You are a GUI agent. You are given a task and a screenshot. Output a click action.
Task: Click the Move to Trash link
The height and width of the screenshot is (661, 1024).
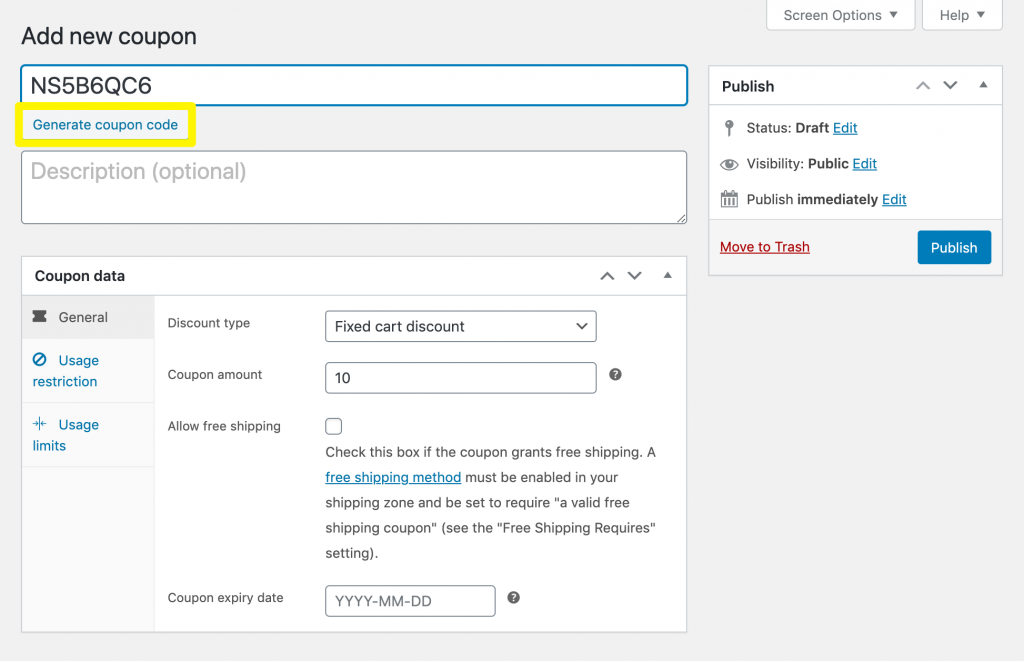(x=764, y=247)
